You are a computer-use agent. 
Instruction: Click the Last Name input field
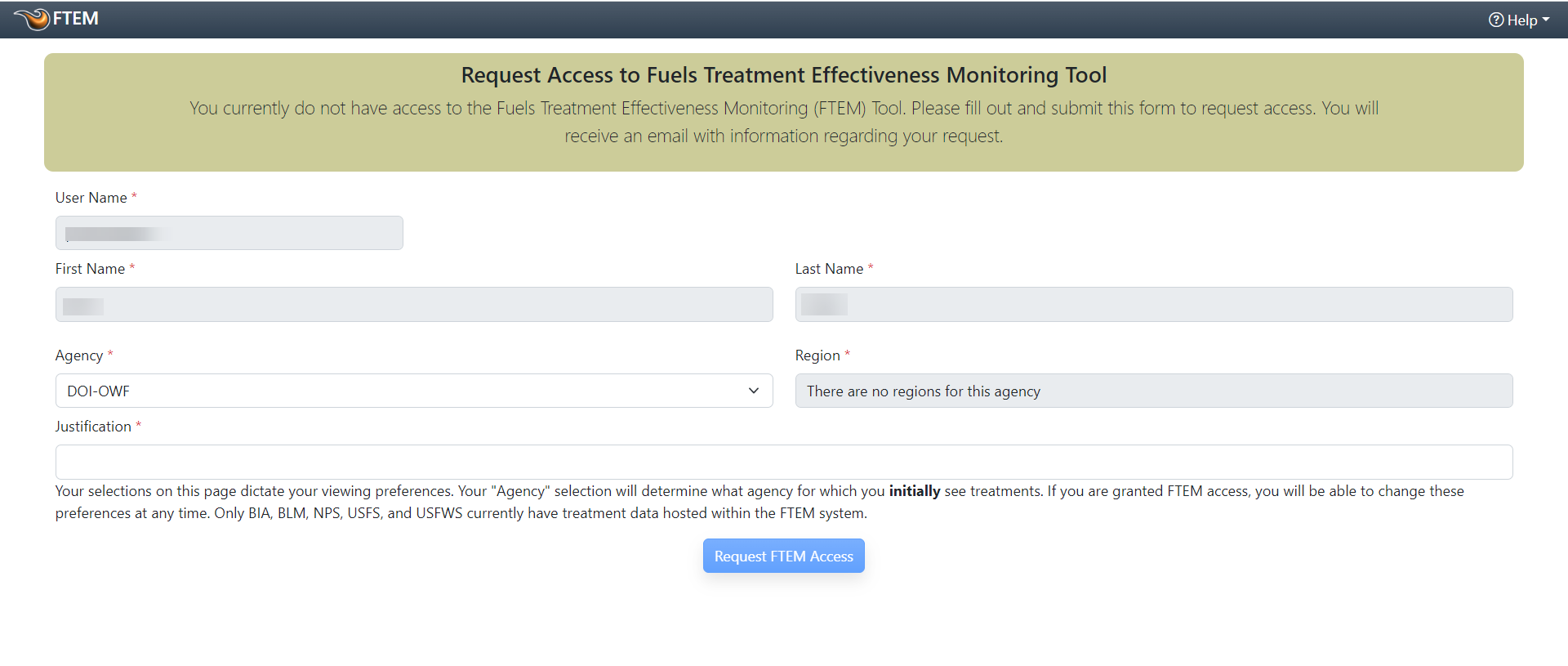pos(1154,304)
